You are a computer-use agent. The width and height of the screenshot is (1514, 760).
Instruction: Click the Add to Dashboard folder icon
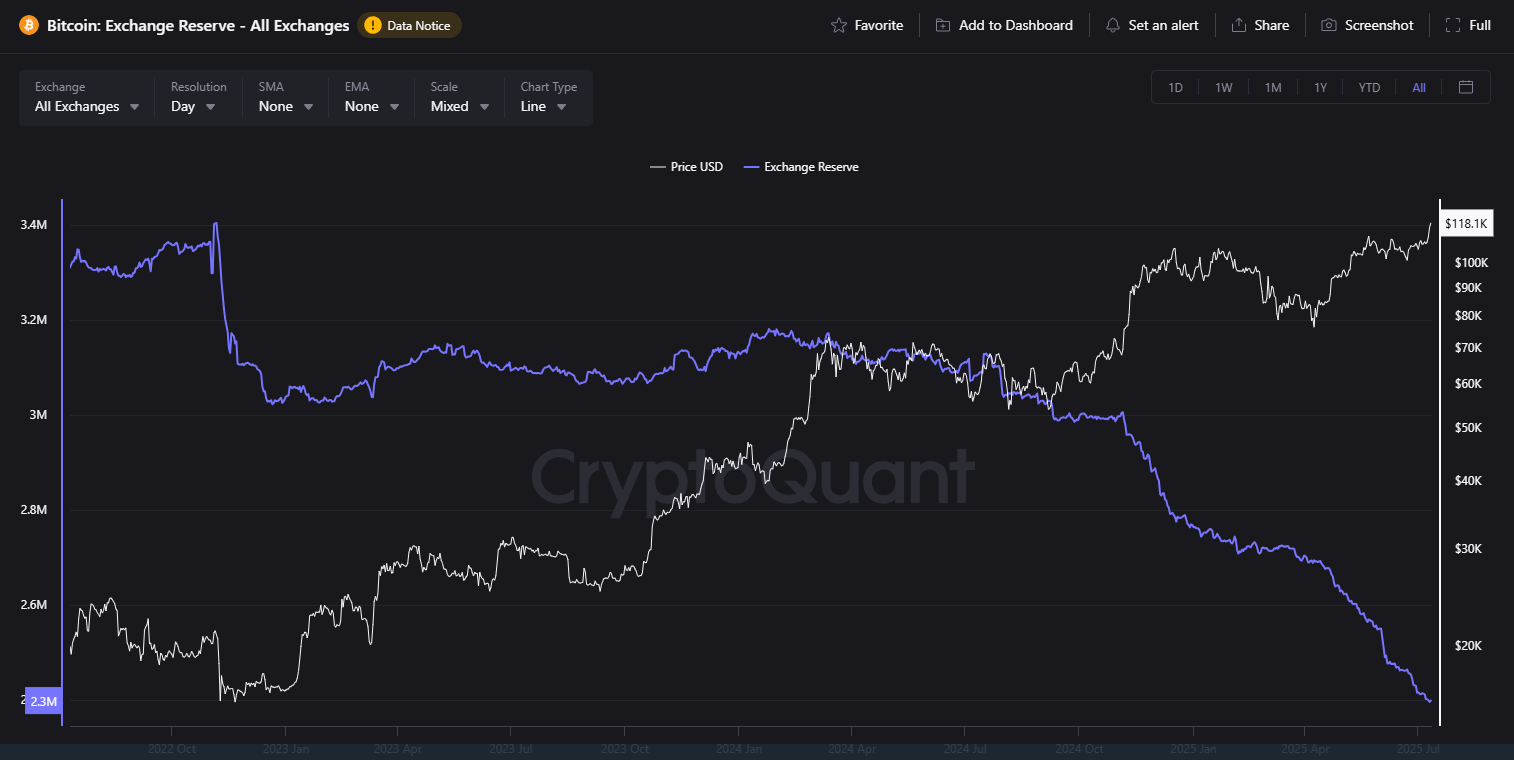click(x=943, y=25)
